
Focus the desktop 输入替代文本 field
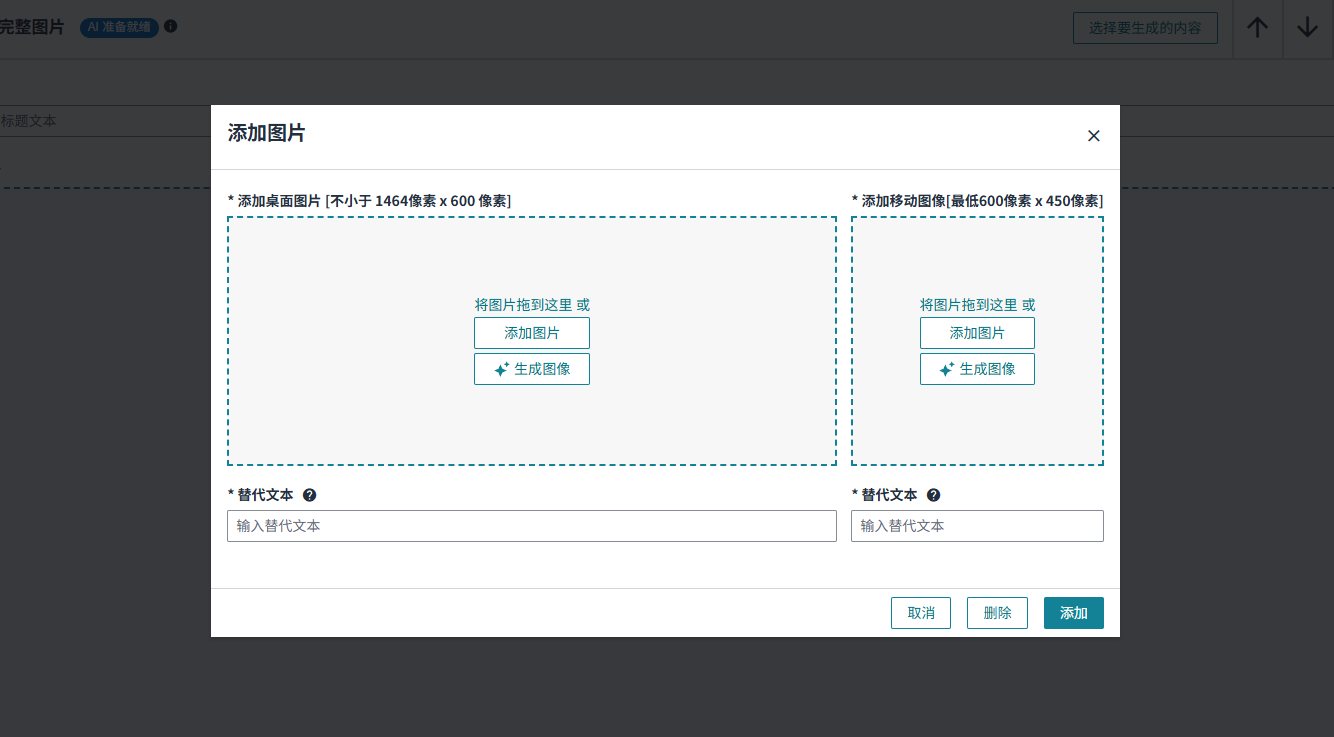tap(532, 526)
